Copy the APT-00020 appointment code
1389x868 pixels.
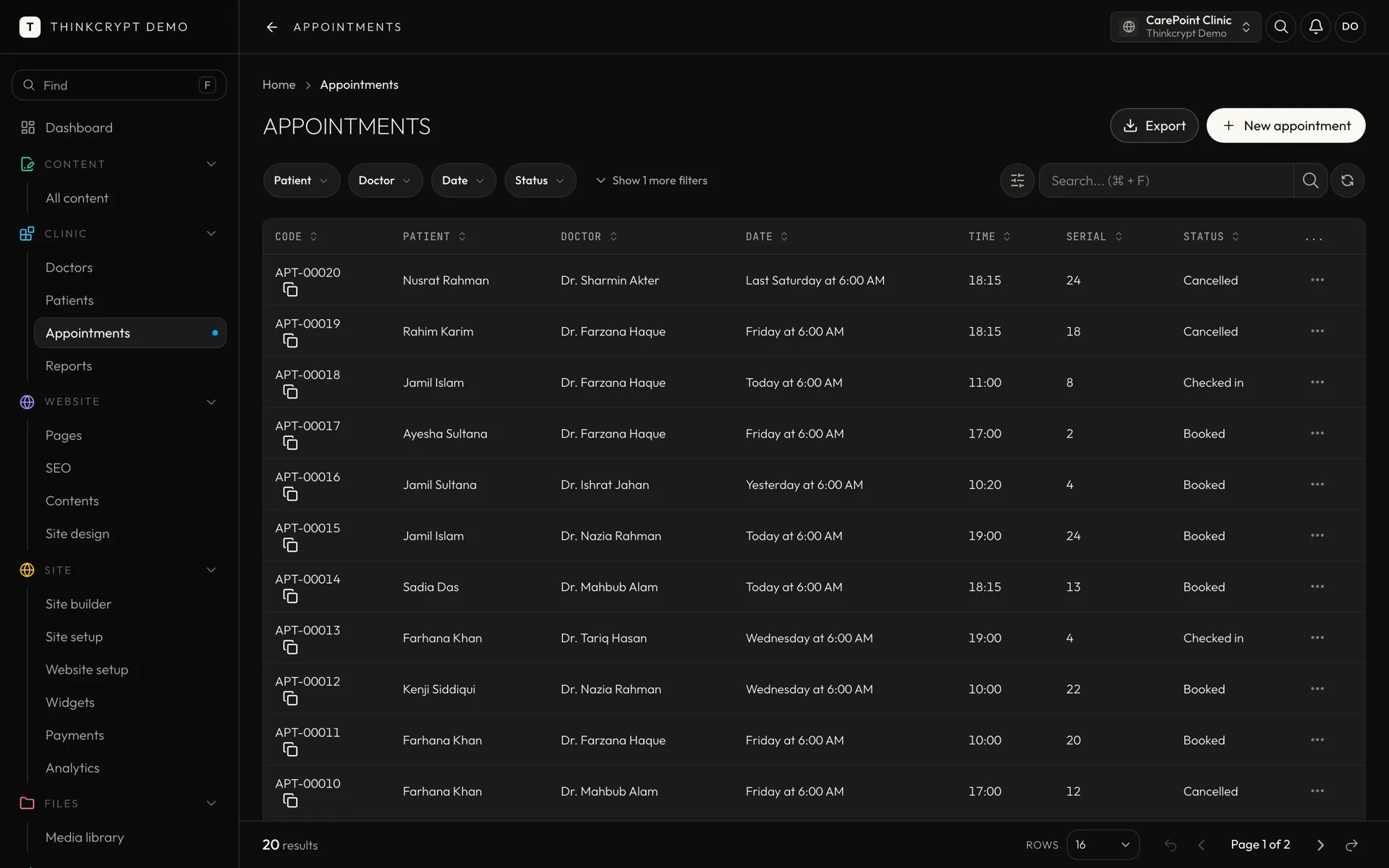point(290,290)
